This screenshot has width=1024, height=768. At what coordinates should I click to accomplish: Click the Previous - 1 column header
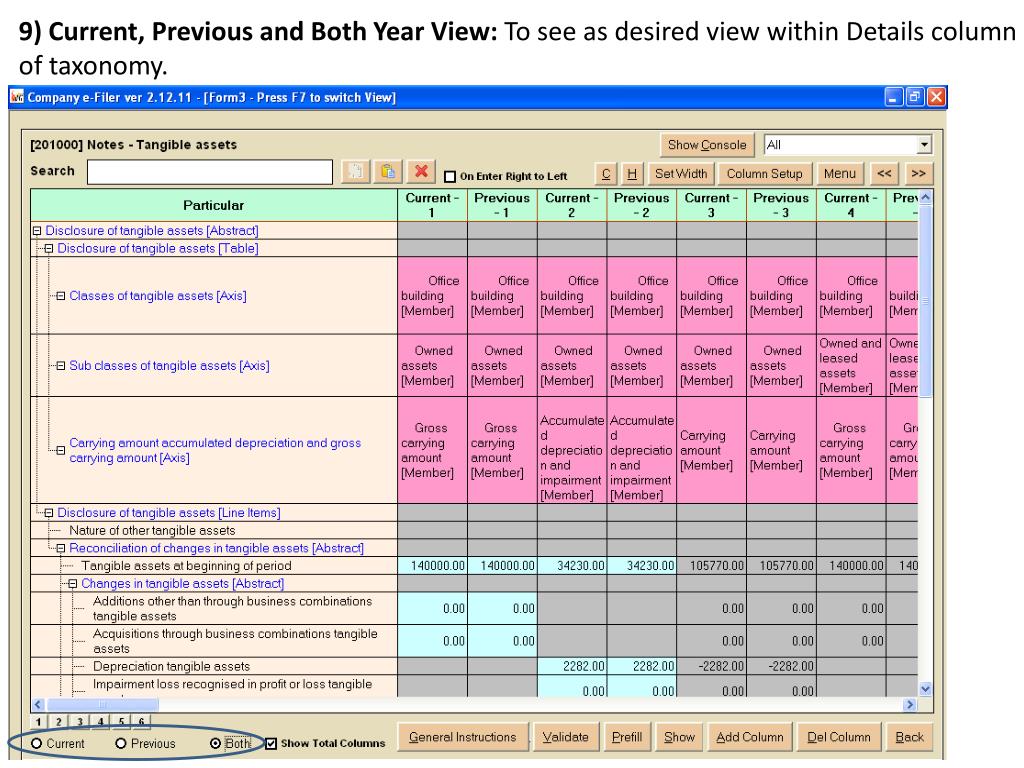pyautogui.click(x=502, y=205)
